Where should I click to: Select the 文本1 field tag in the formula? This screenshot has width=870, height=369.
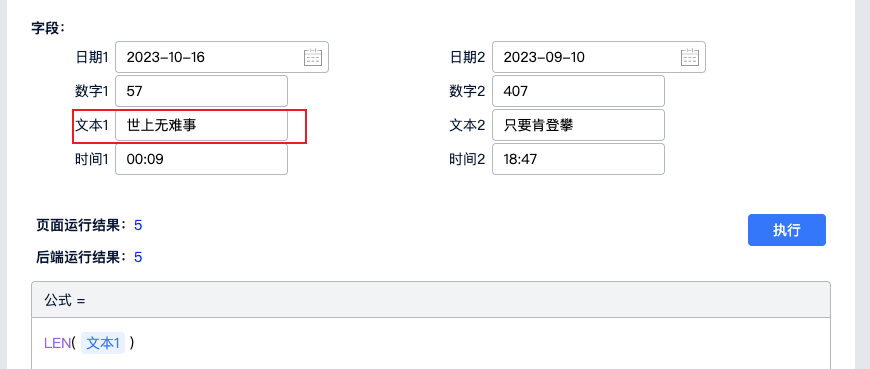(x=103, y=343)
